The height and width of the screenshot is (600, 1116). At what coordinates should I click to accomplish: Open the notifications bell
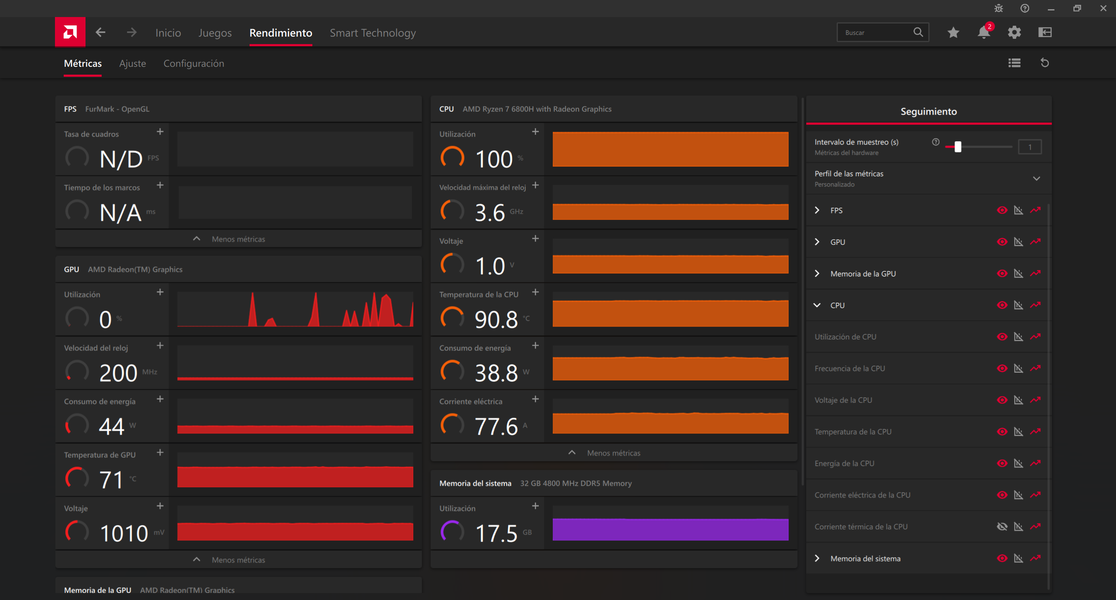983,33
